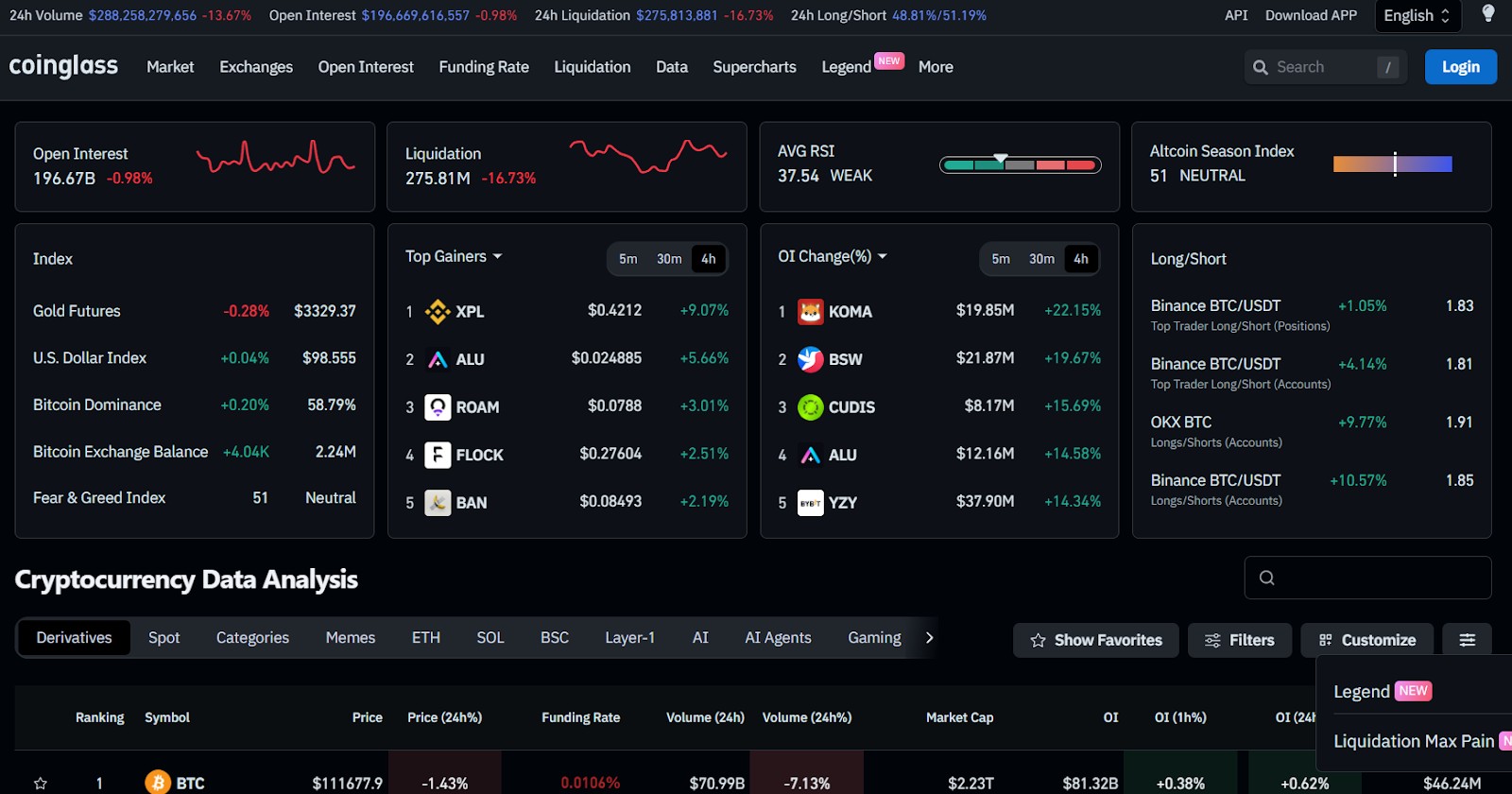
Task: Click the ALU coin icon in Top Gainers
Action: [x=438, y=359]
